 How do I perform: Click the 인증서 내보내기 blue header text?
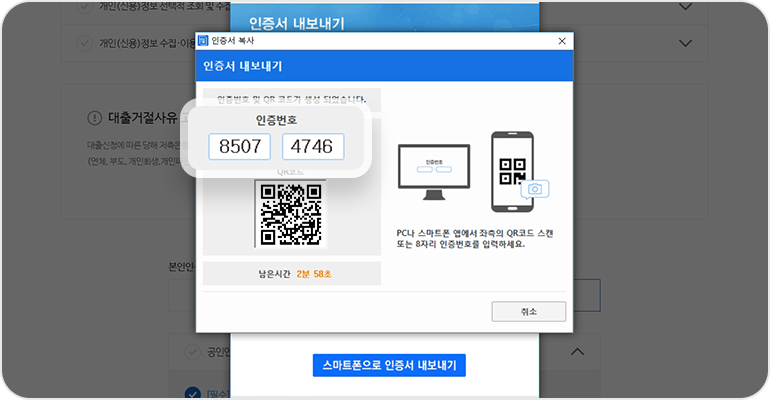coord(243,66)
